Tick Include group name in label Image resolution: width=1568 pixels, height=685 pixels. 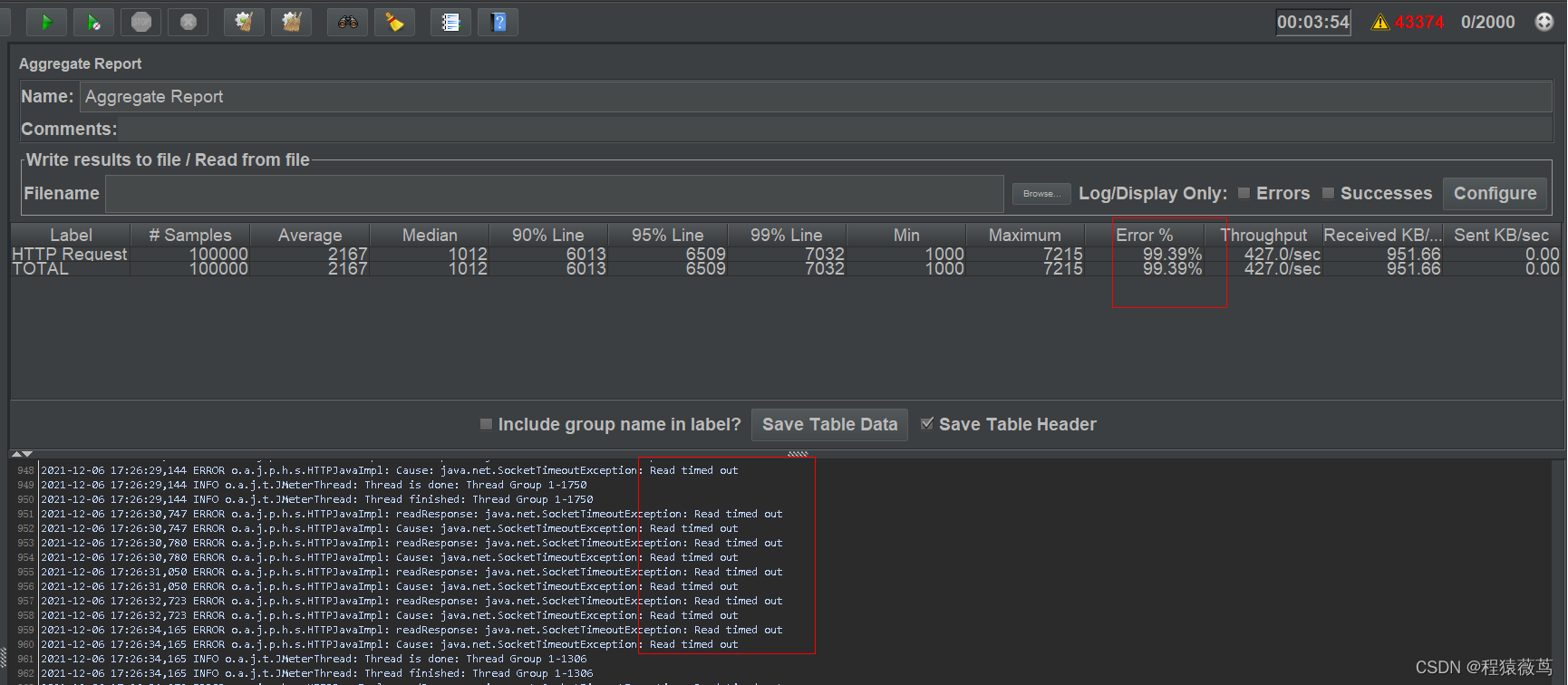(x=486, y=424)
